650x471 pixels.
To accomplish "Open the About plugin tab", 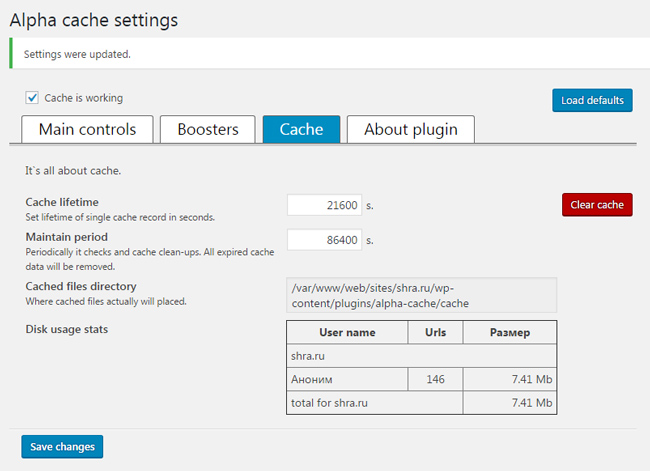I will [x=411, y=129].
